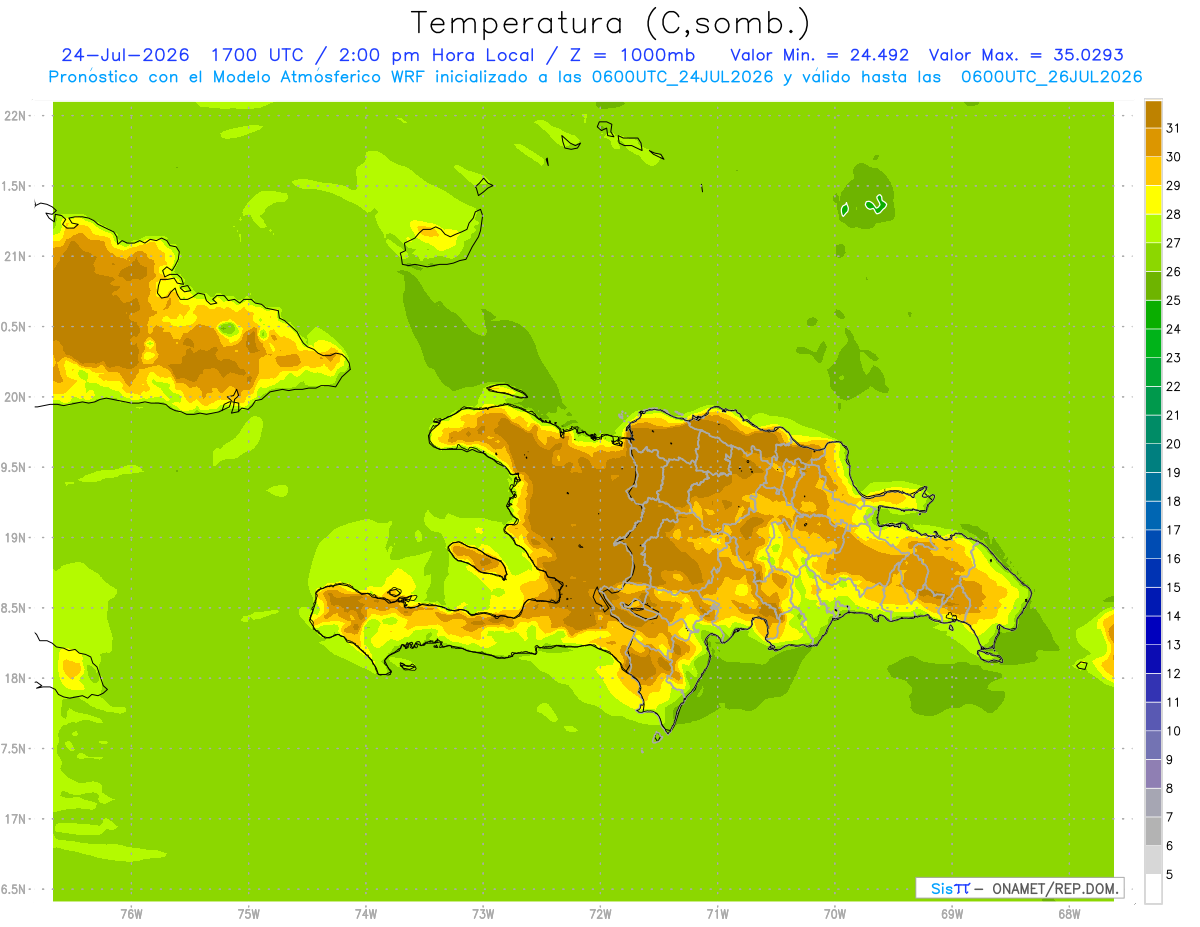Click the "76W" longitude label
The height and width of the screenshot is (927, 1200).
click(131, 914)
